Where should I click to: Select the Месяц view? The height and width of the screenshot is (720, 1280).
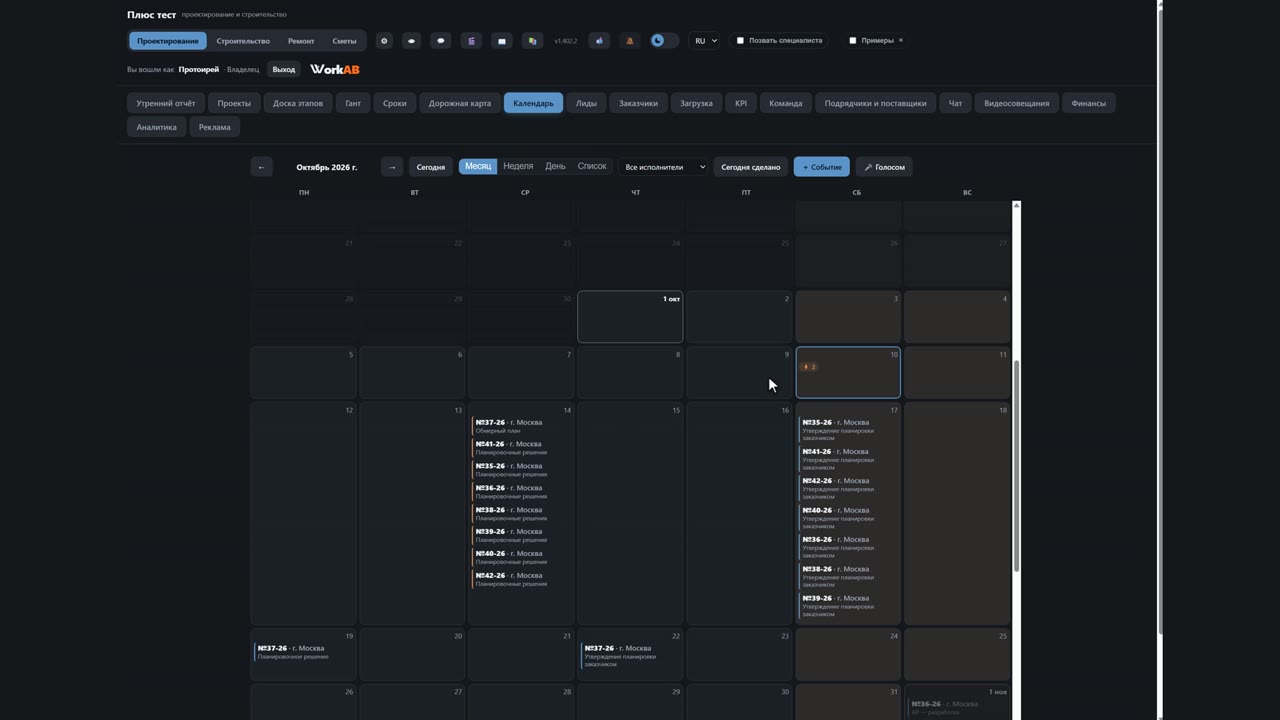point(478,166)
